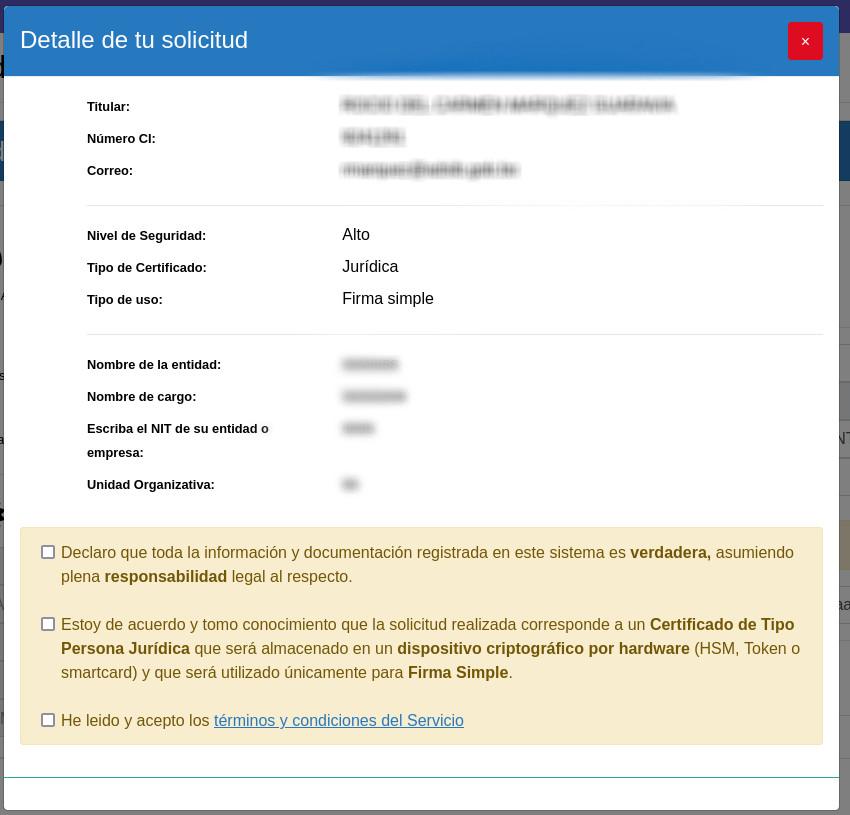
Task: Open the términos y condiciones del Servicio link
Action: pyautogui.click(x=338, y=720)
